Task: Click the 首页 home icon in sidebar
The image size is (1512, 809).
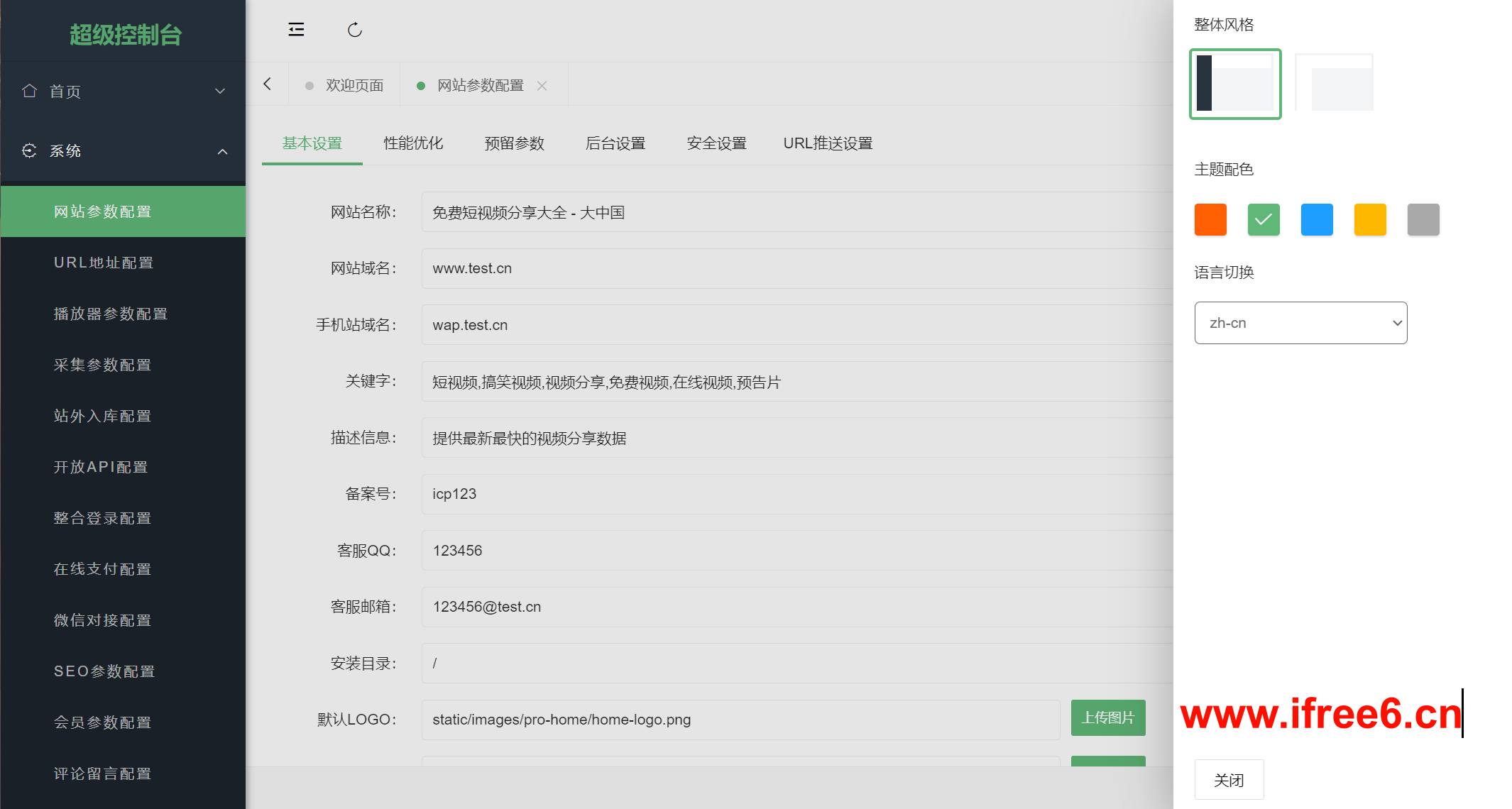Action: tap(29, 91)
